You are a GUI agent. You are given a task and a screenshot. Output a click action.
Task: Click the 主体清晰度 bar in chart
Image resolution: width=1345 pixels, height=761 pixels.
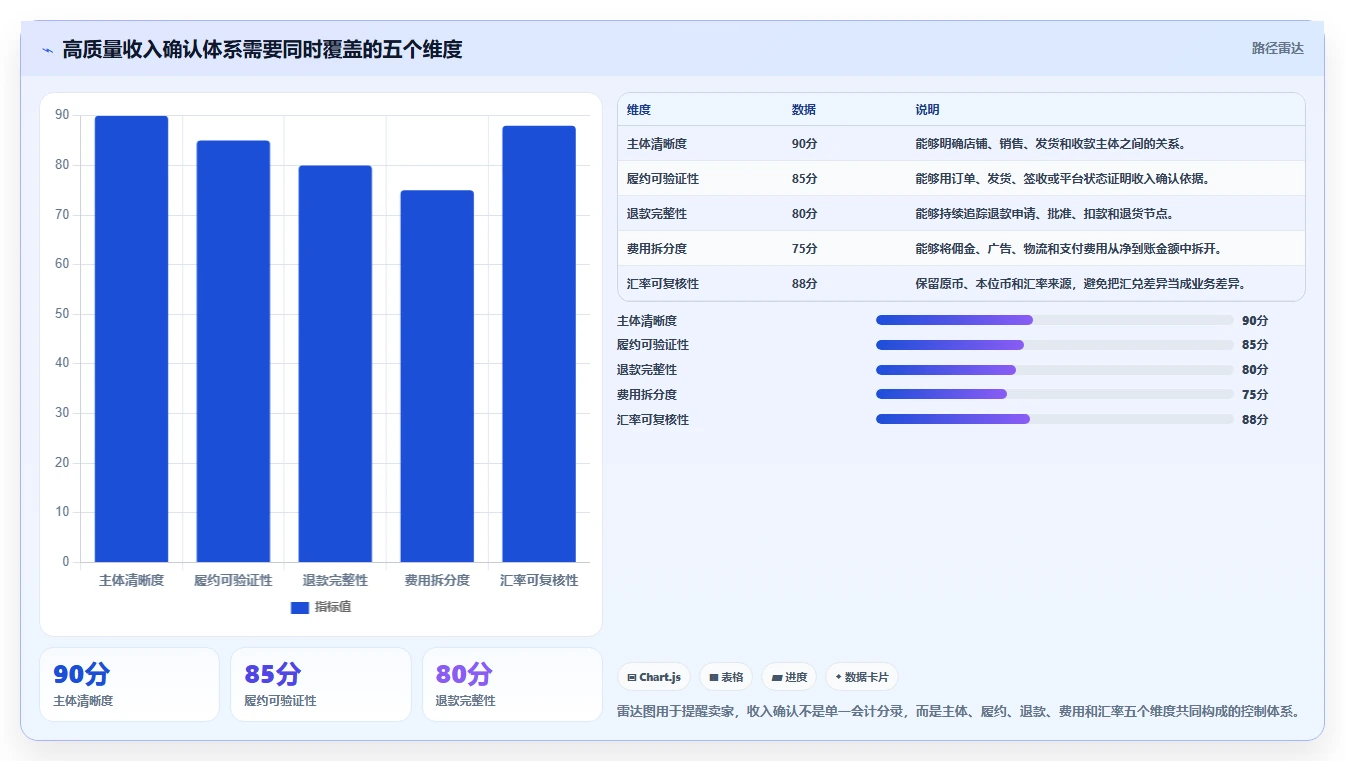(131, 339)
